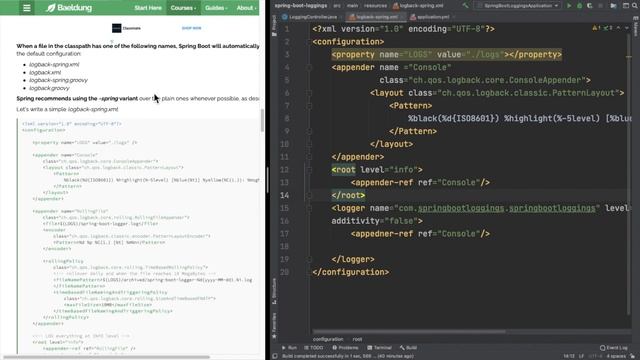Viewport: 640px width, 360px height.
Task: Expand the Courses dropdown menu
Action: click(183, 8)
